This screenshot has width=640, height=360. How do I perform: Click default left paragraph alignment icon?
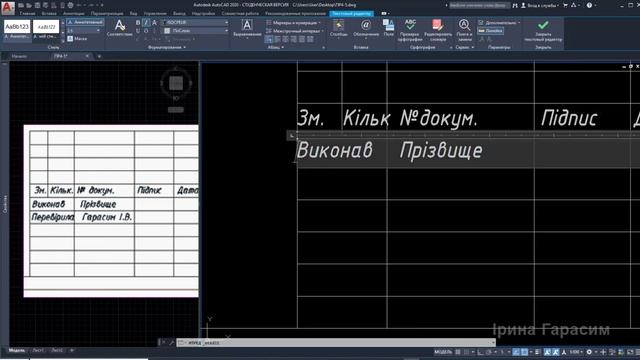(x=269, y=39)
